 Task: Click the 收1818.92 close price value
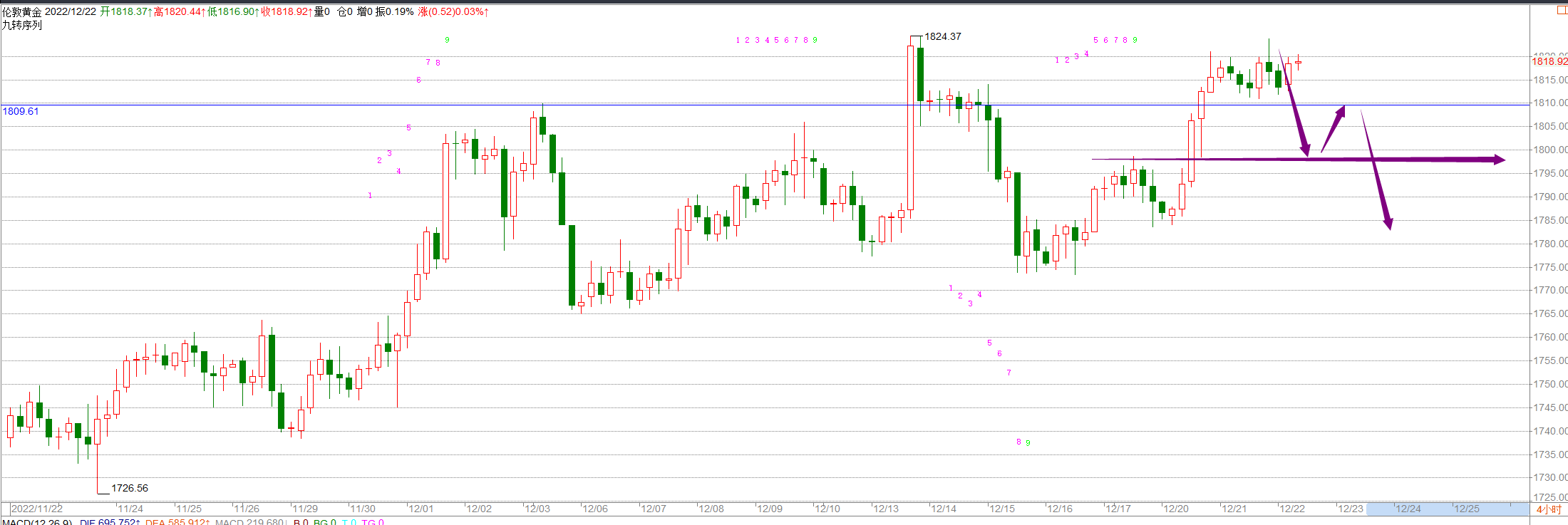(287, 12)
